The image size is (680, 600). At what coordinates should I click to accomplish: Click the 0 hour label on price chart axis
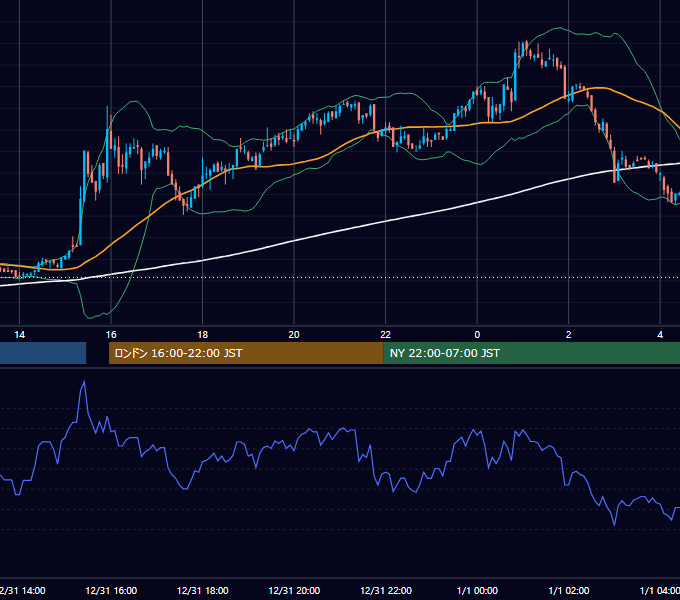[x=477, y=335]
